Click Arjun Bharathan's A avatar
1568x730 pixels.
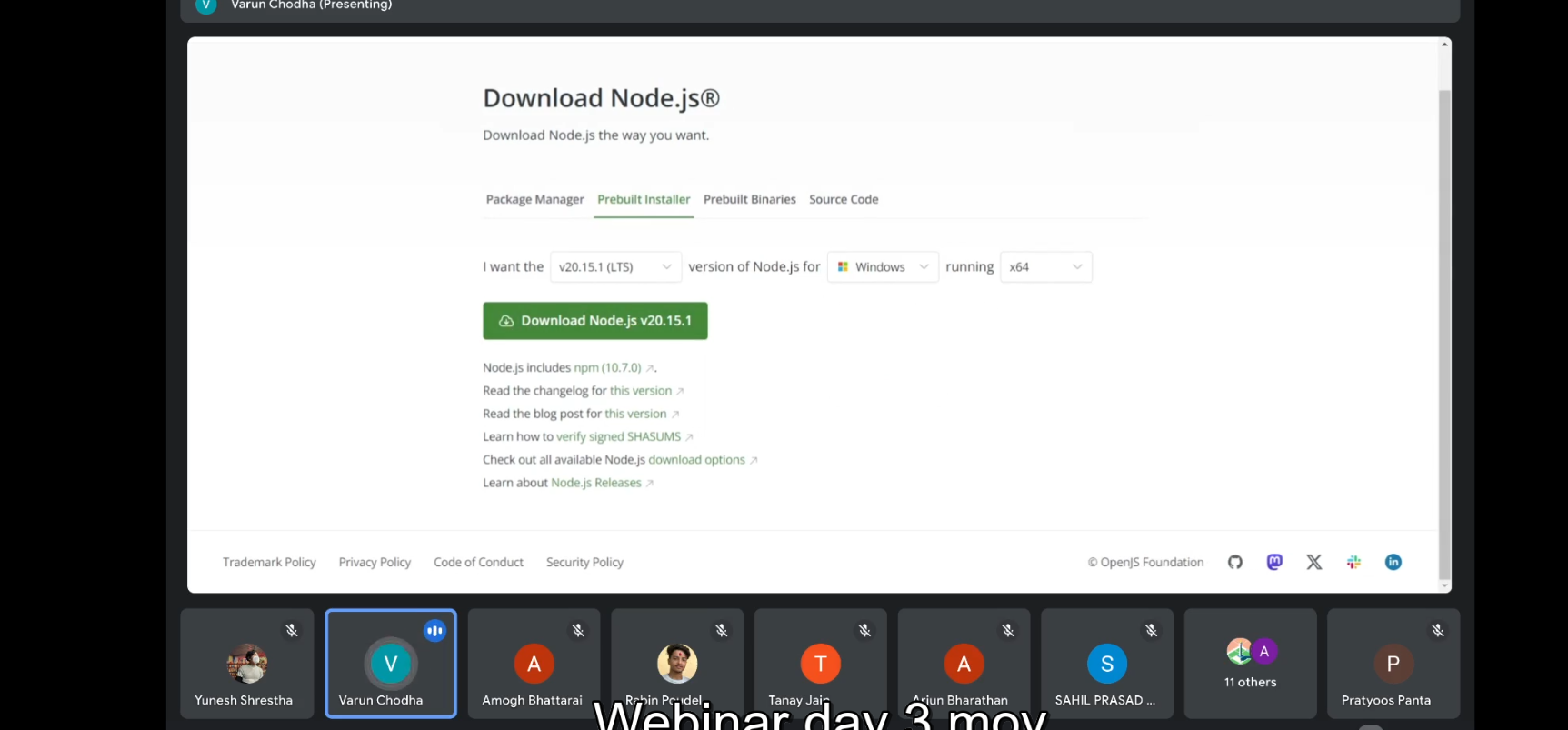tap(964, 664)
